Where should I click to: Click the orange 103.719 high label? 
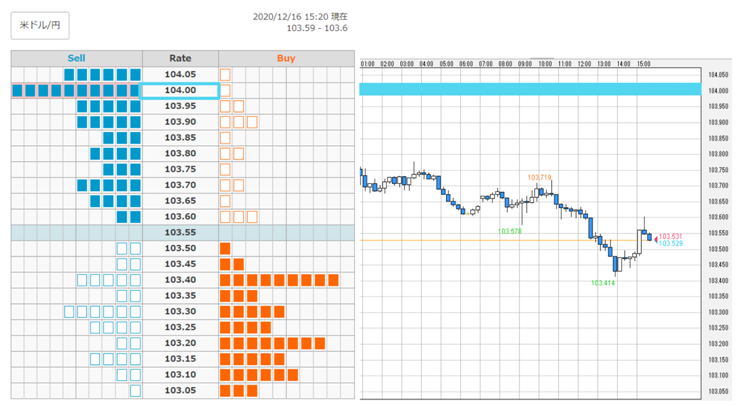click(x=539, y=178)
